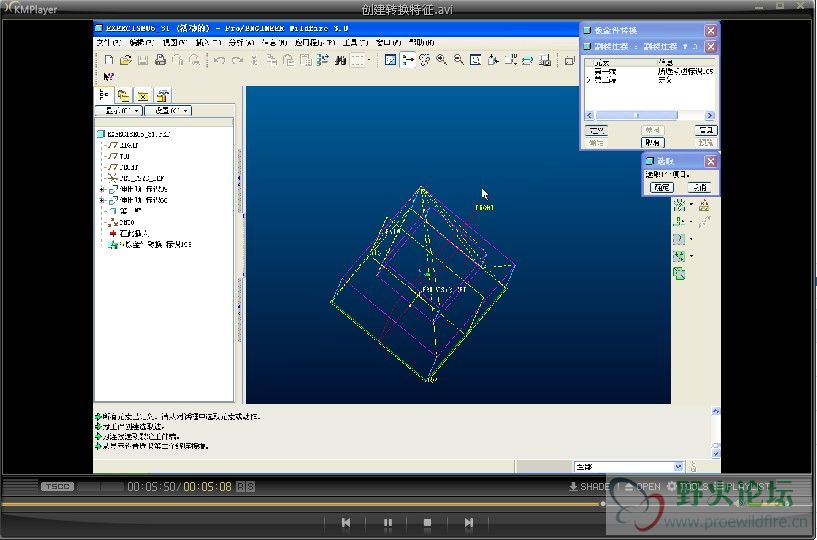Click the first sheet metal wall tool icon
817x540 pixels.
tap(679, 205)
